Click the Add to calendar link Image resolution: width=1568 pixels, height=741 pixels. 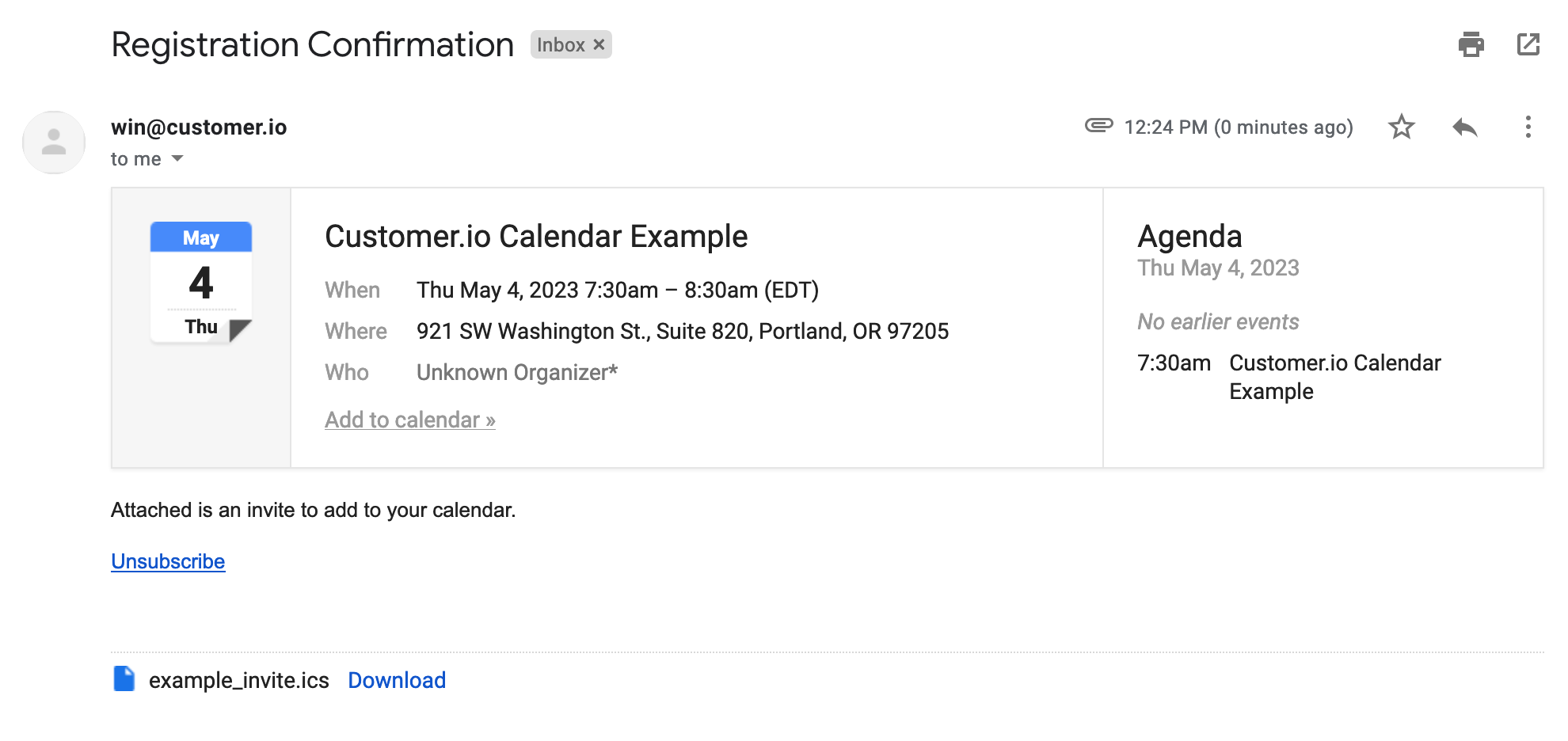click(410, 420)
